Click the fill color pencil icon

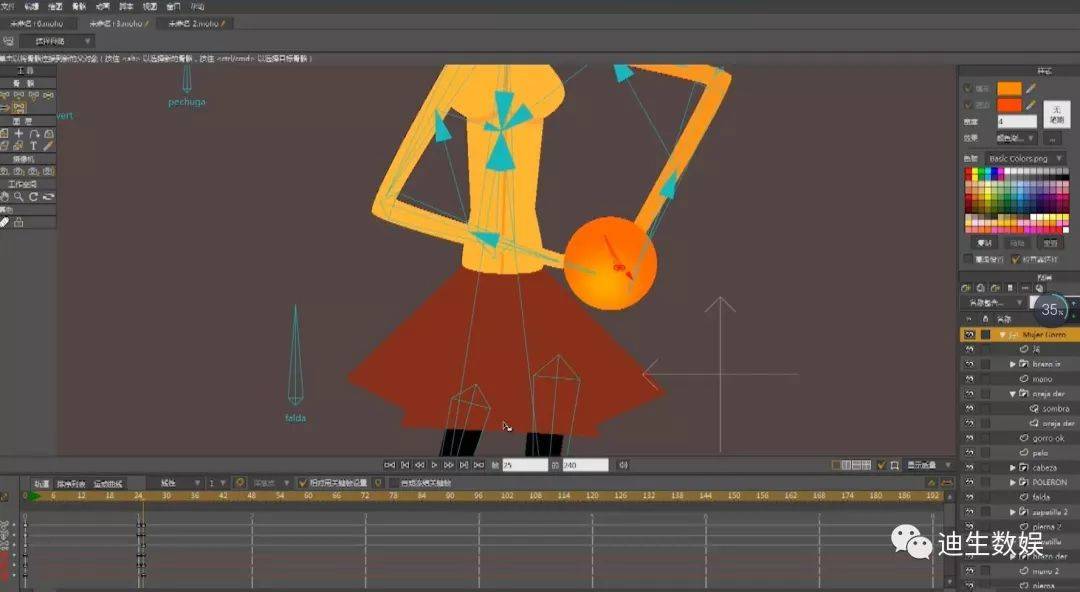tap(1032, 88)
